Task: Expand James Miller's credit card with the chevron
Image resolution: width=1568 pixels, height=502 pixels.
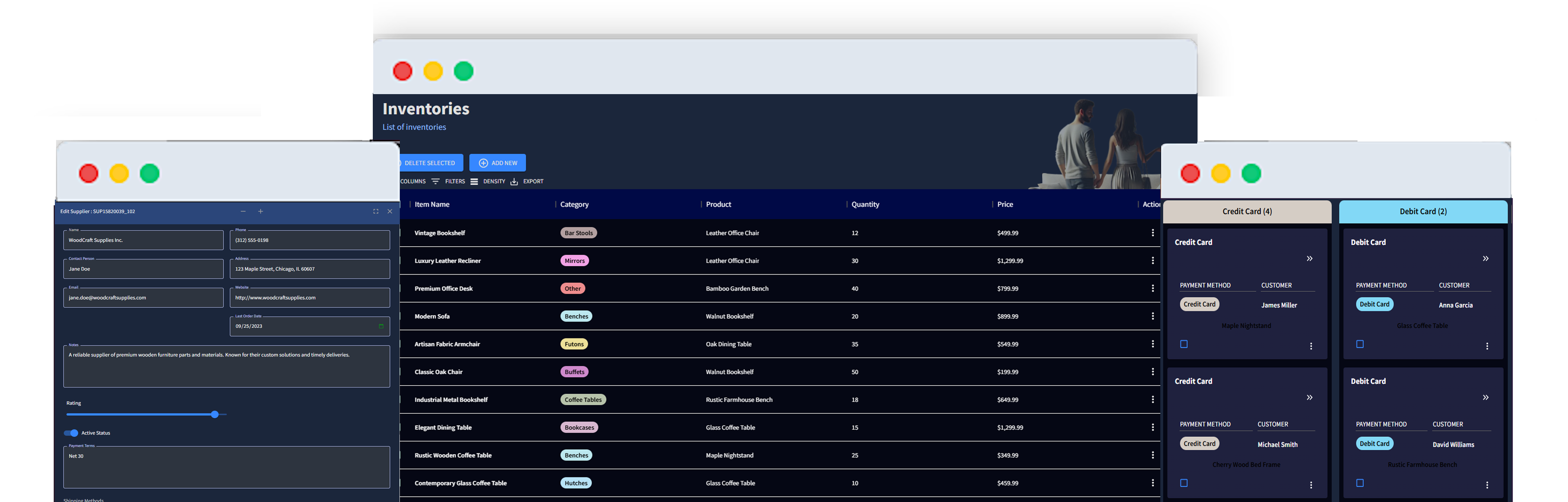Action: point(1309,258)
